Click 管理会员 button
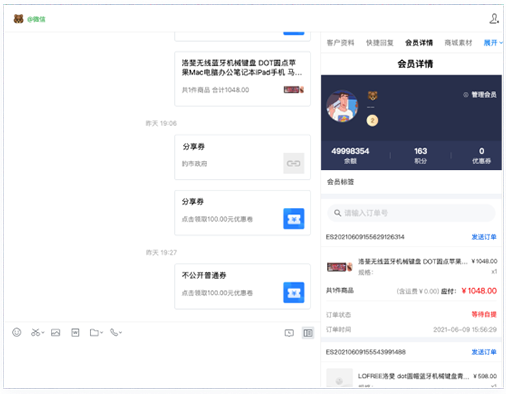 point(480,95)
